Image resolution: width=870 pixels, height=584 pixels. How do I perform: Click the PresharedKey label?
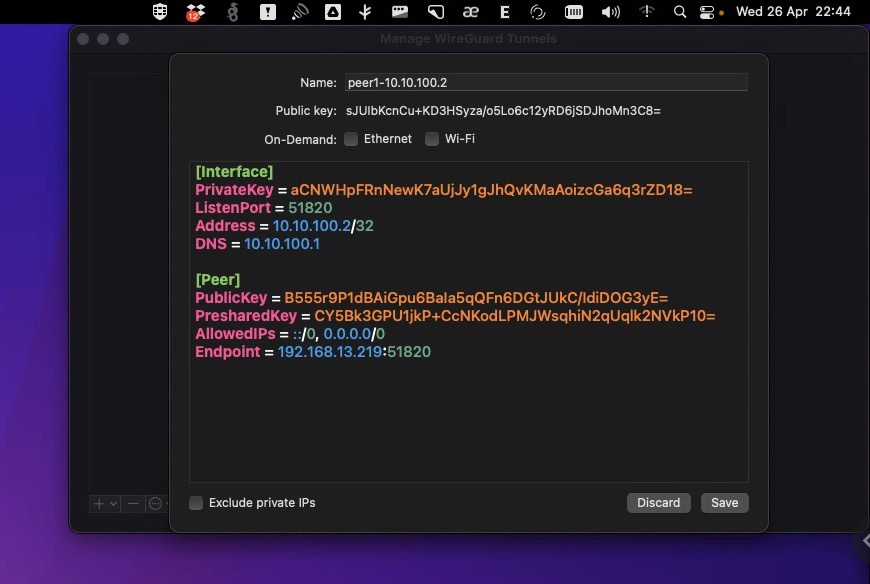click(246, 316)
